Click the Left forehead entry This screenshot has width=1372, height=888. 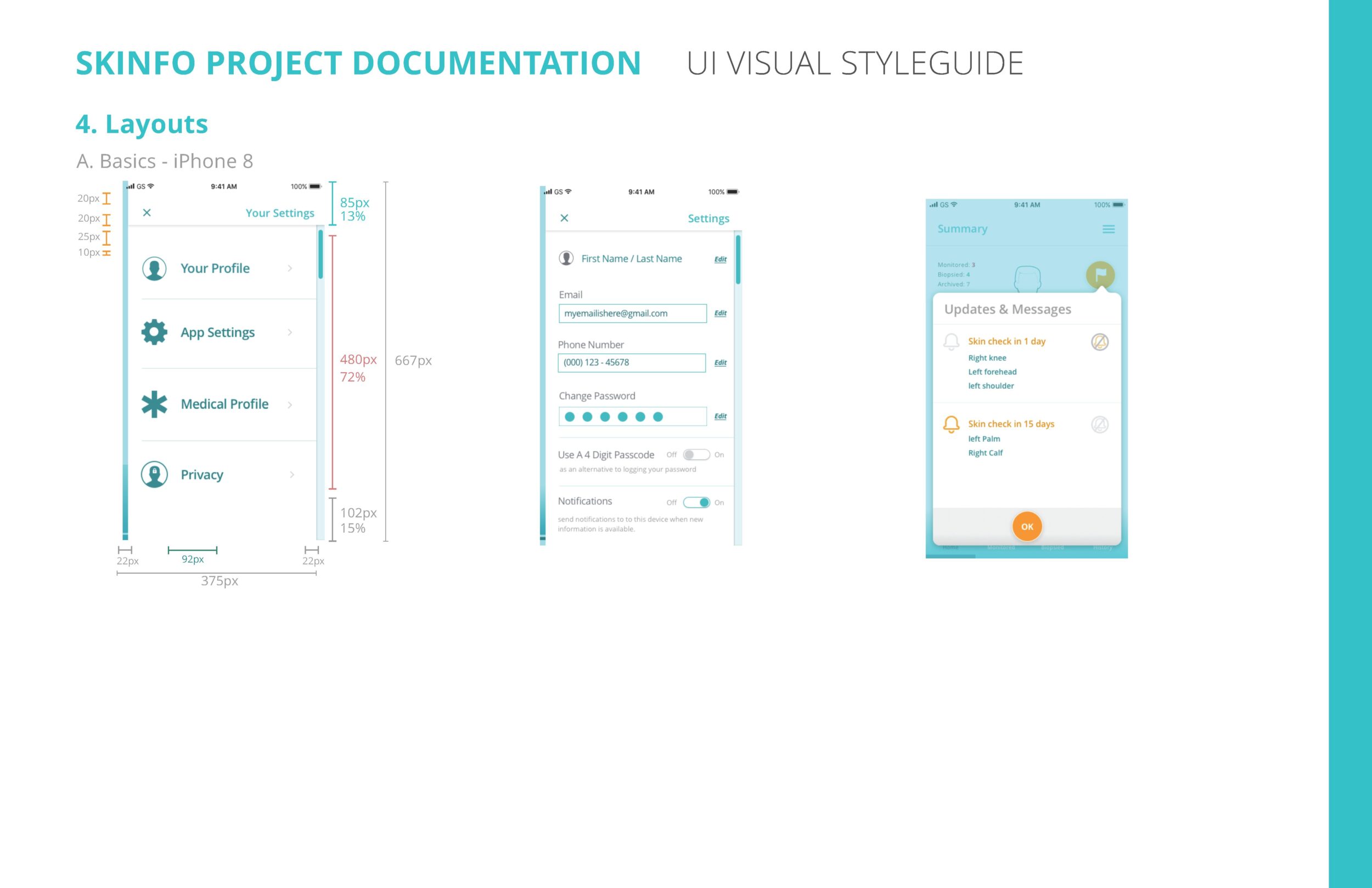(x=992, y=372)
